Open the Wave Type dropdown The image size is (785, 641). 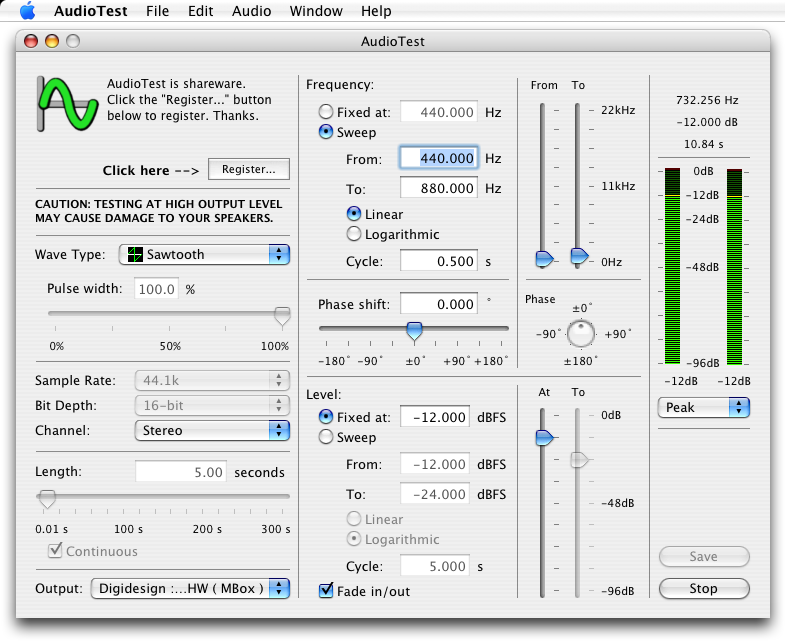point(204,255)
